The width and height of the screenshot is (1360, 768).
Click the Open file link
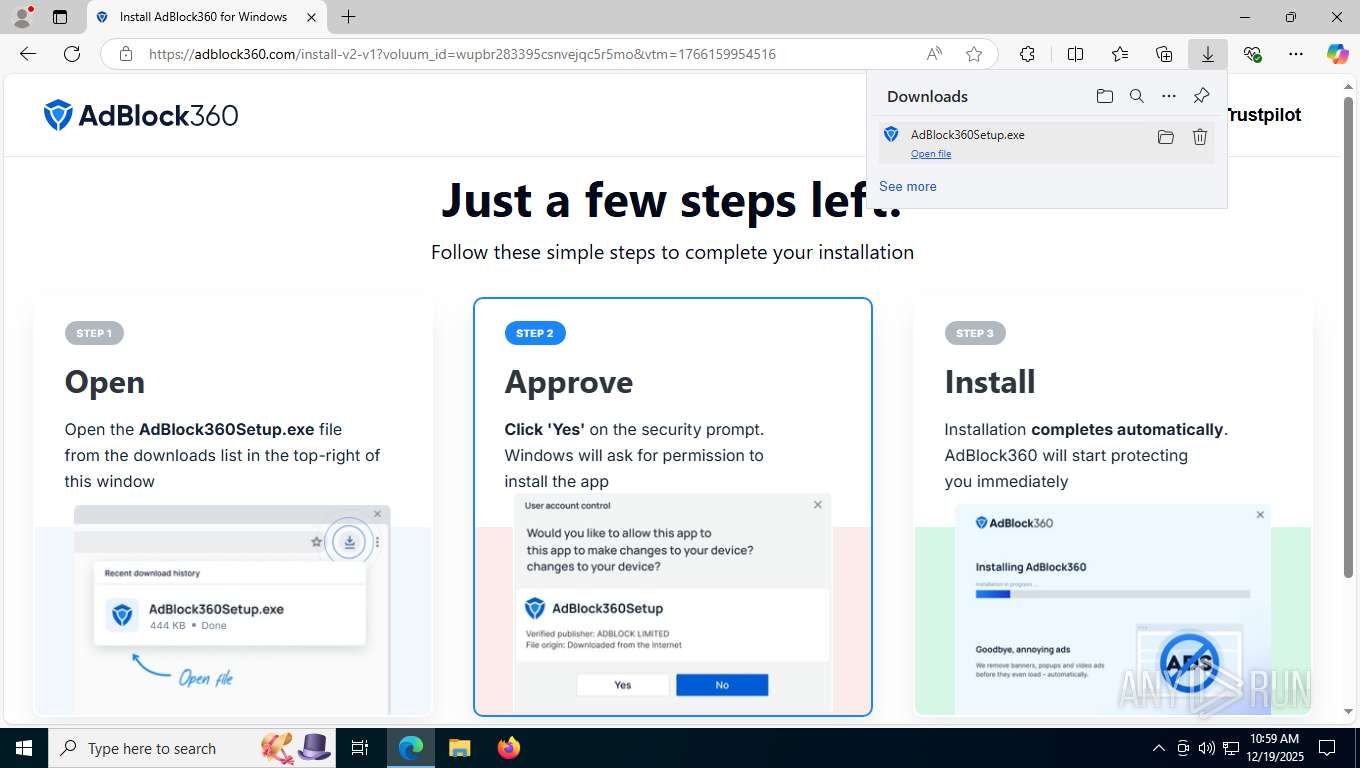point(931,154)
